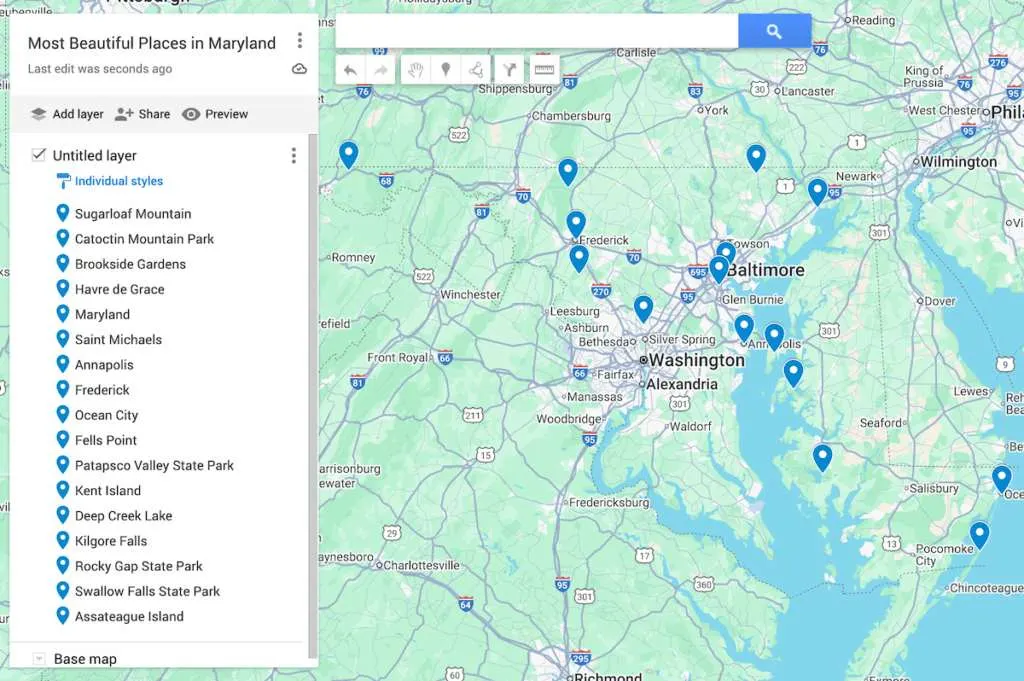Click the map marker in south Baltimore
The width and height of the screenshot is (1024, 681).
tap(718, 269)
